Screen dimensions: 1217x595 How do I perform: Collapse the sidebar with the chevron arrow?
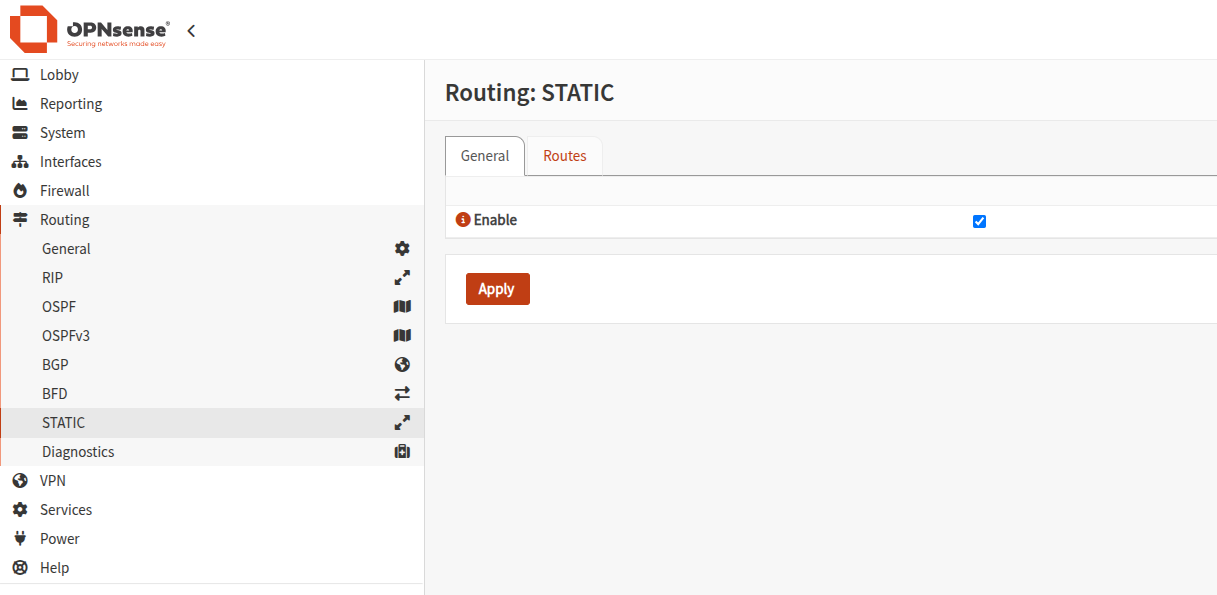point(191,31)
